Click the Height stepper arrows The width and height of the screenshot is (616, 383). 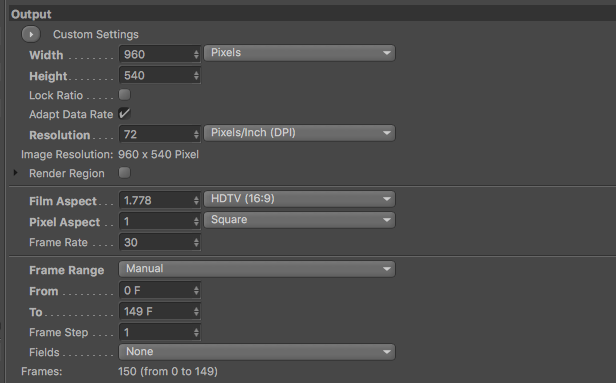click(196, 75)
